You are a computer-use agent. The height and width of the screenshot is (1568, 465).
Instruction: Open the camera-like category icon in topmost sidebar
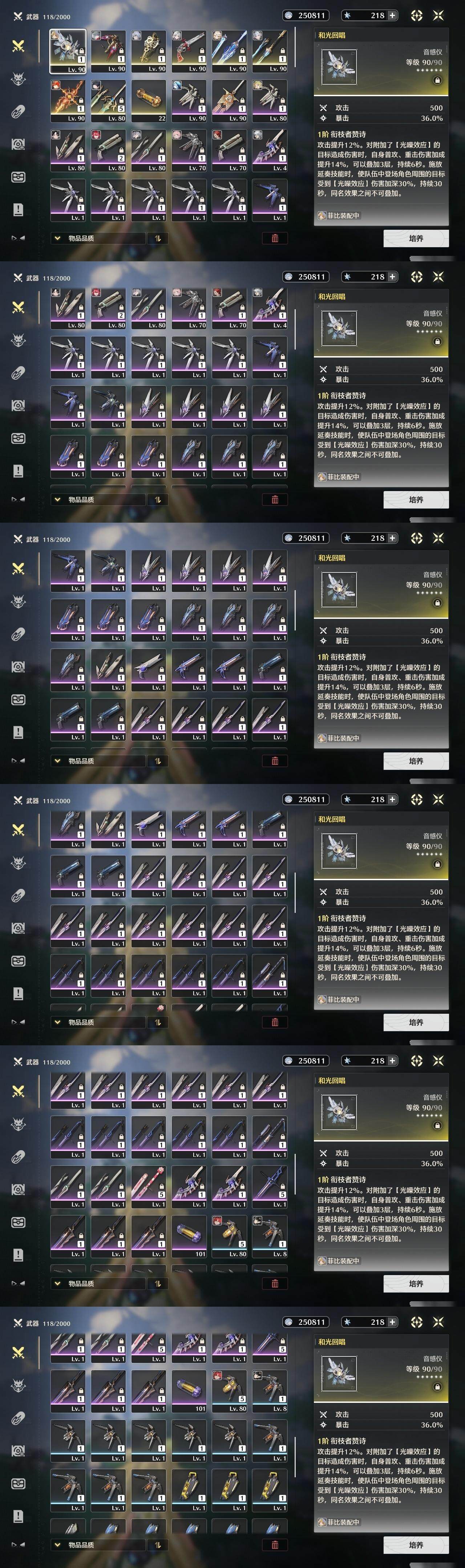pos(18,144)
